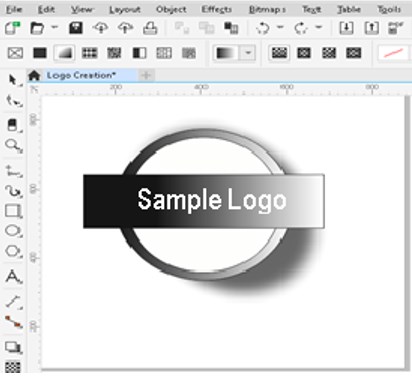Image resolution: width=412 pixels, height=377 pixels.
Task: Select the Two-color pattern fill option
Action: 139,53
